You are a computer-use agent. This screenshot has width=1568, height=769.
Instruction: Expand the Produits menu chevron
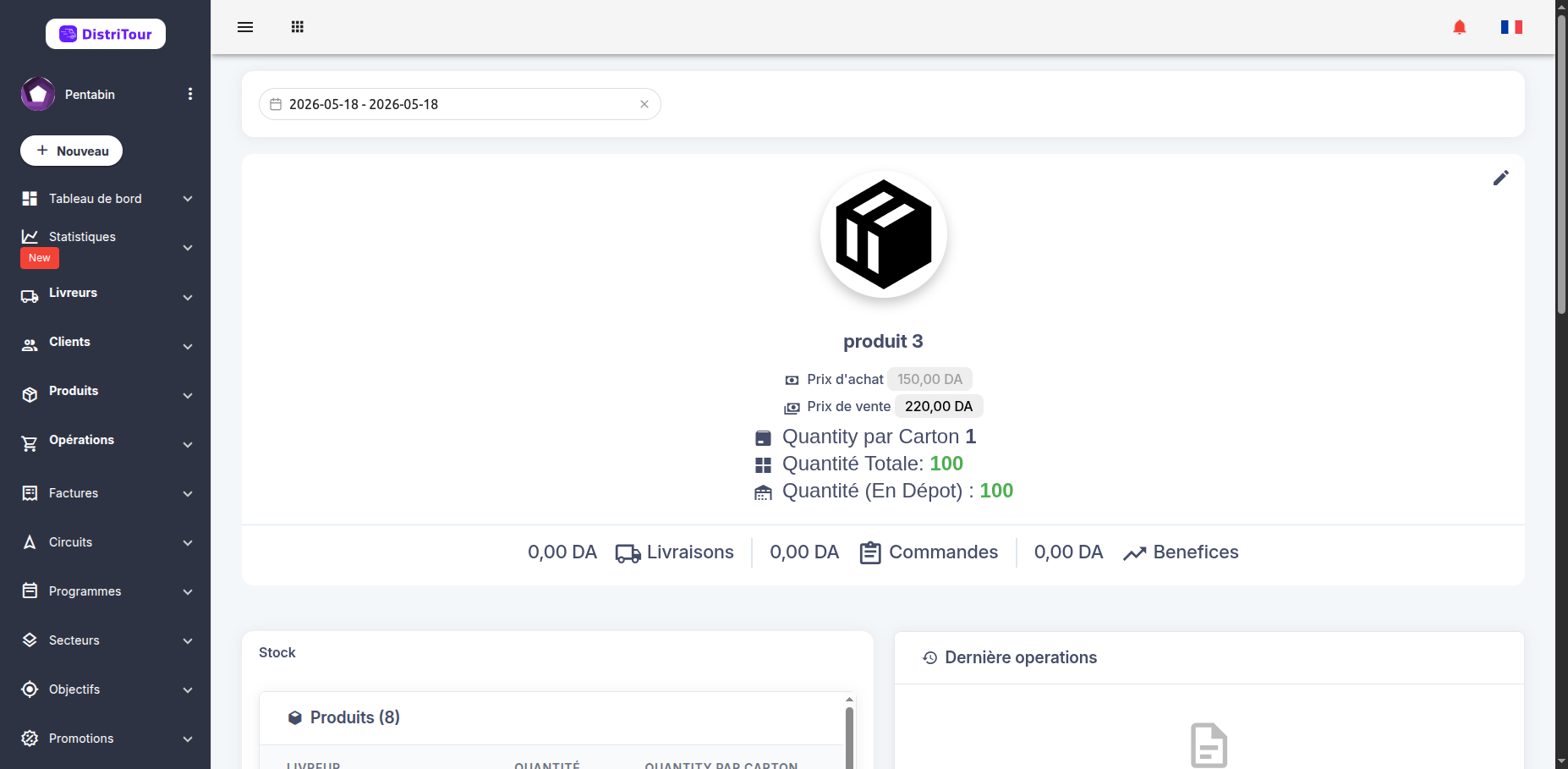coord(188,396)
